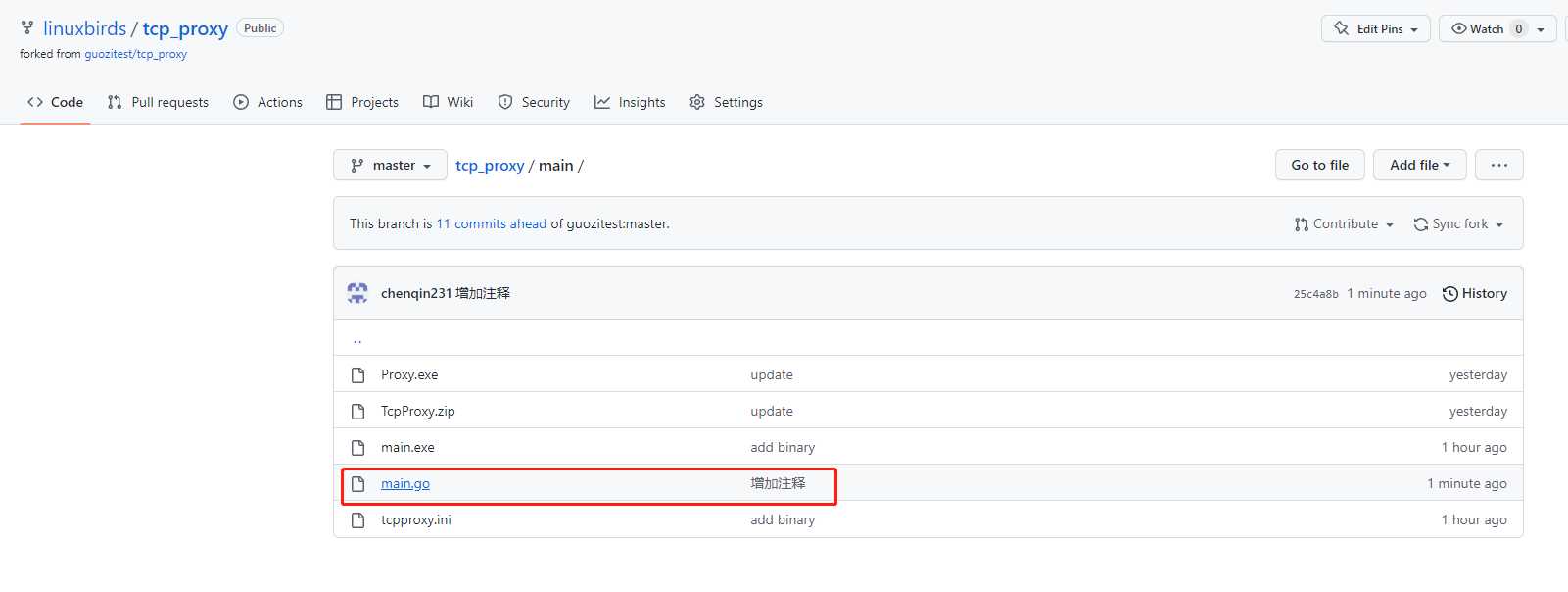Expand the Watch dropdown arrow

(1541, 29)
